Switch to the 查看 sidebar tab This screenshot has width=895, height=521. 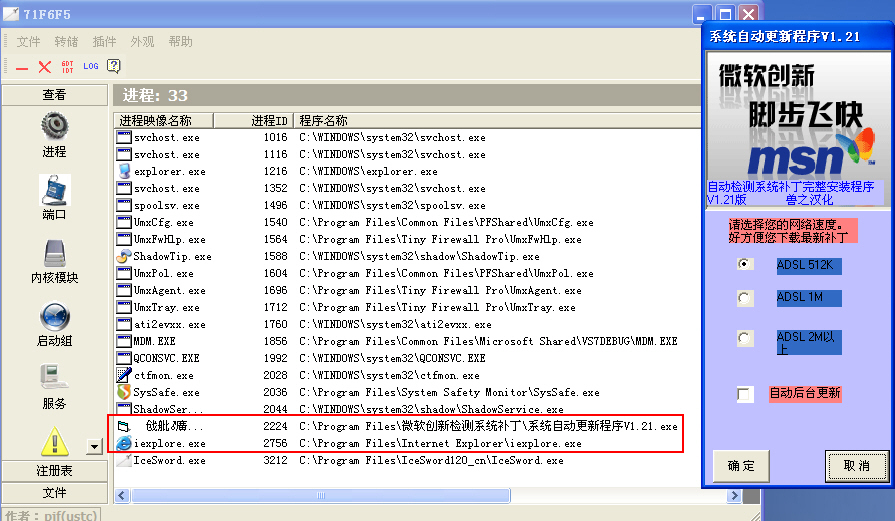click(54, 95)
